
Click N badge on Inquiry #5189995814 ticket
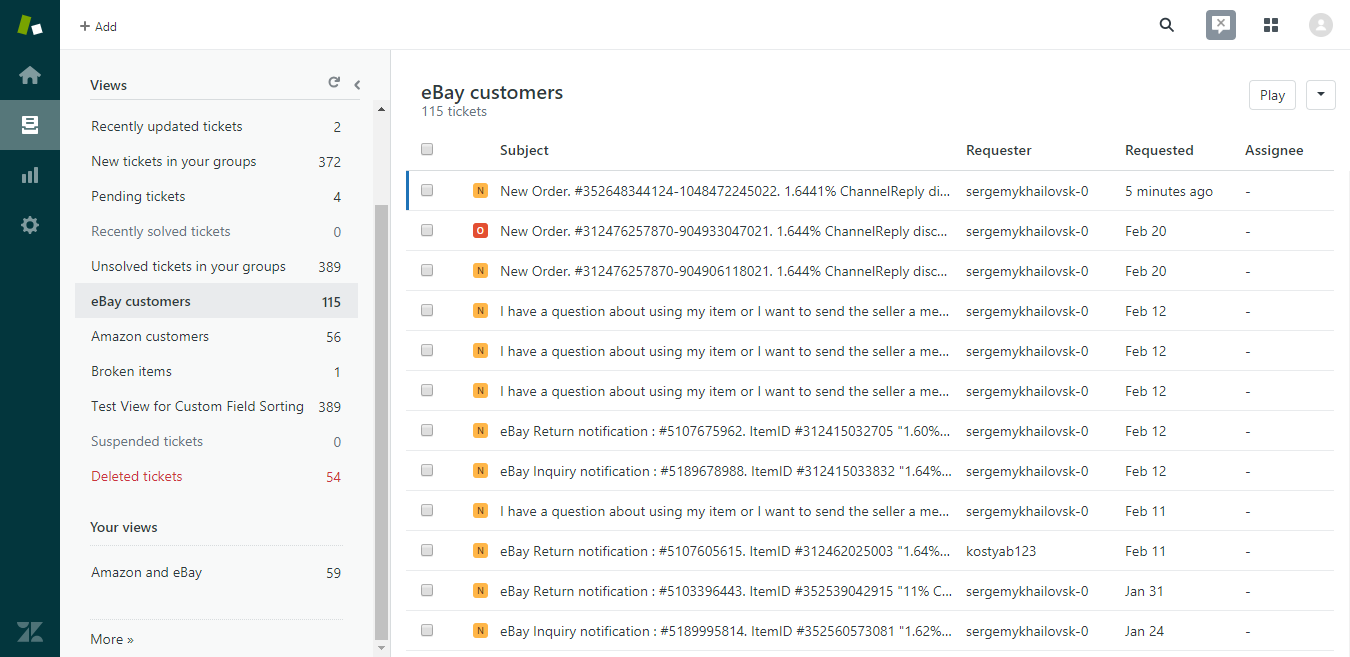(480, 631)
